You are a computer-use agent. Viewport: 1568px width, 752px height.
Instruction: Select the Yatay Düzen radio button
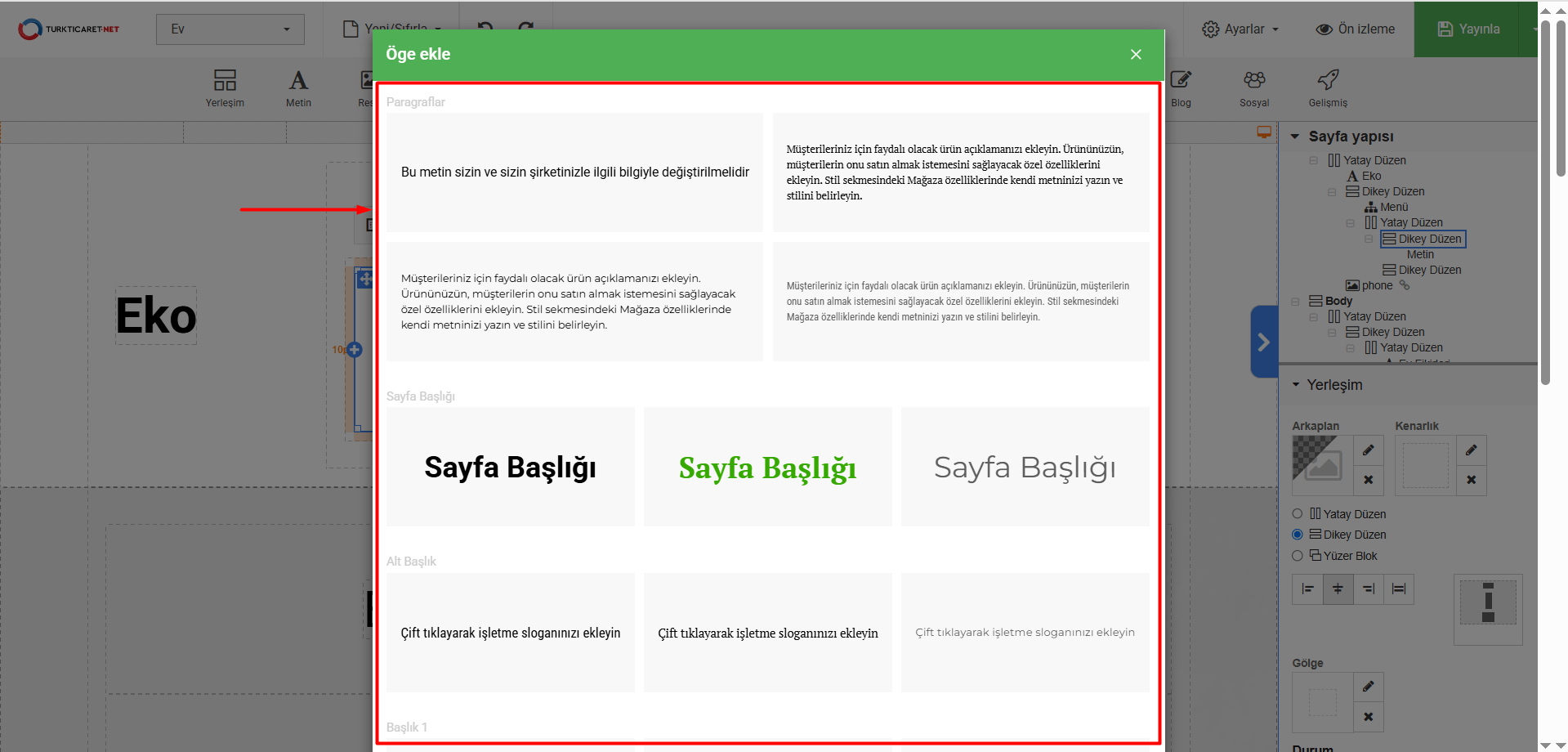click(1298, 514)
